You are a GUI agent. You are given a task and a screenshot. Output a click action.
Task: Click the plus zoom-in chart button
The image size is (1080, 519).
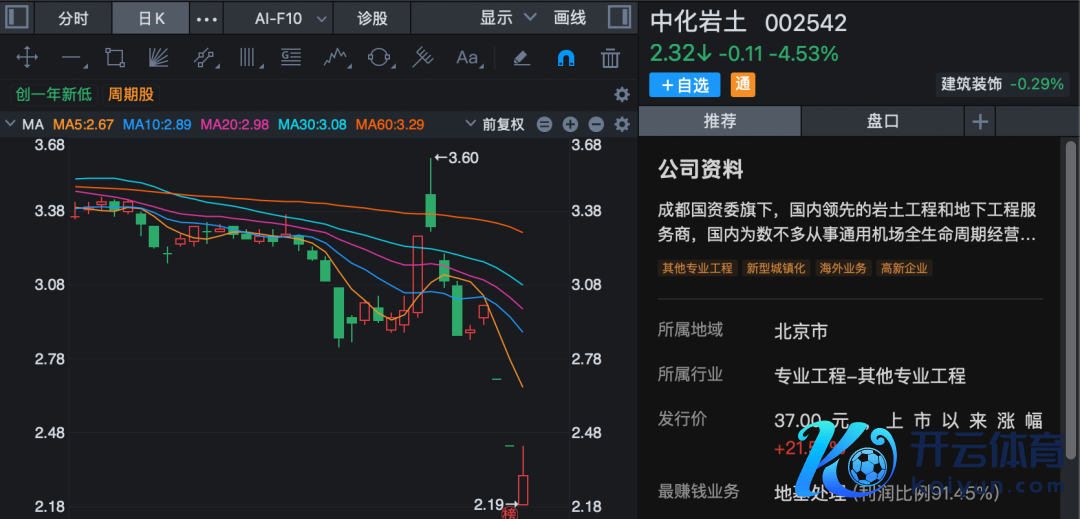click(x=570, y=125)
